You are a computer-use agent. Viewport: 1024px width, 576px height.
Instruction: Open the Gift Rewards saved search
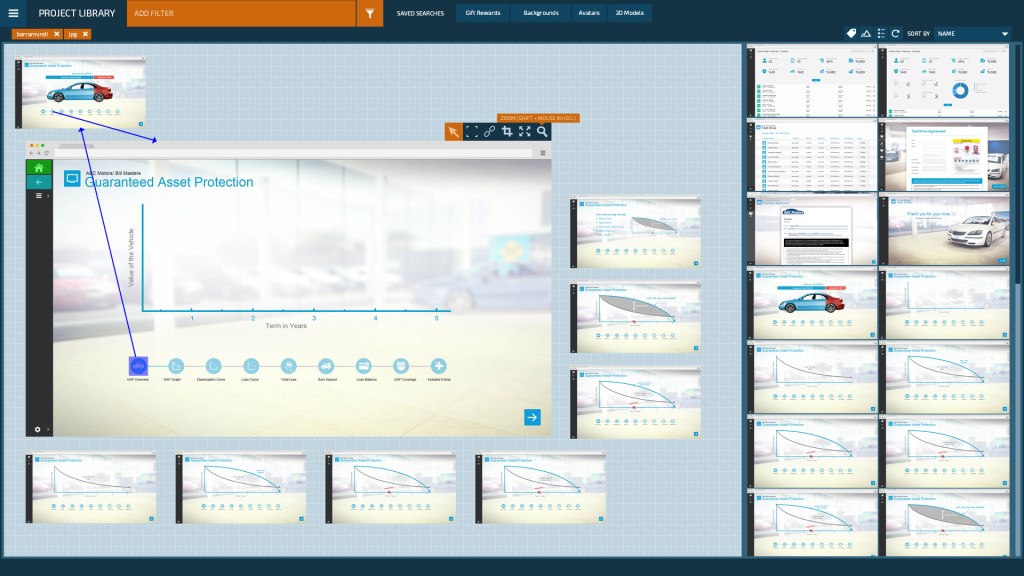[x=482, y=13]
